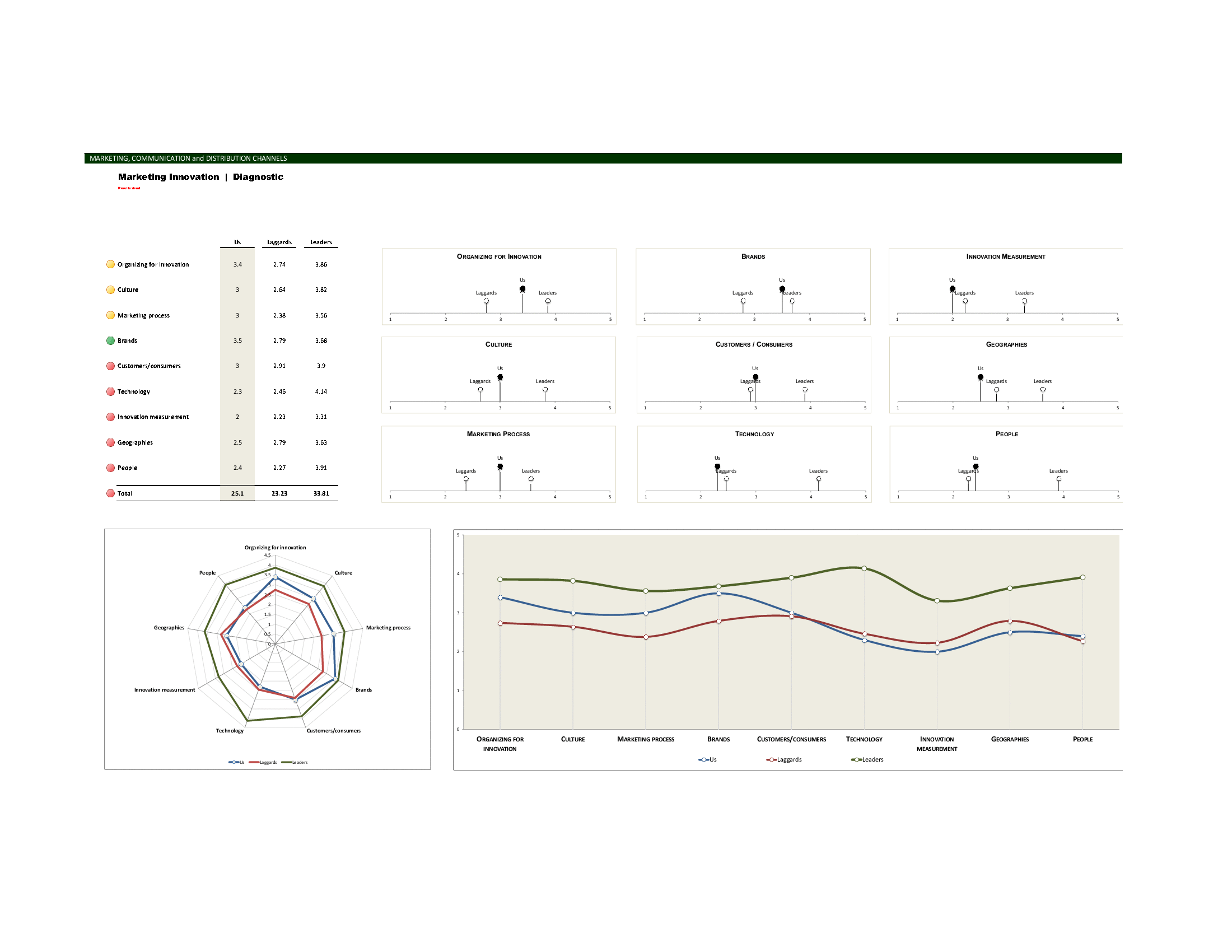
Task: Select the Leaders total 33.81 cell
Action: click(x=321, y=493)
